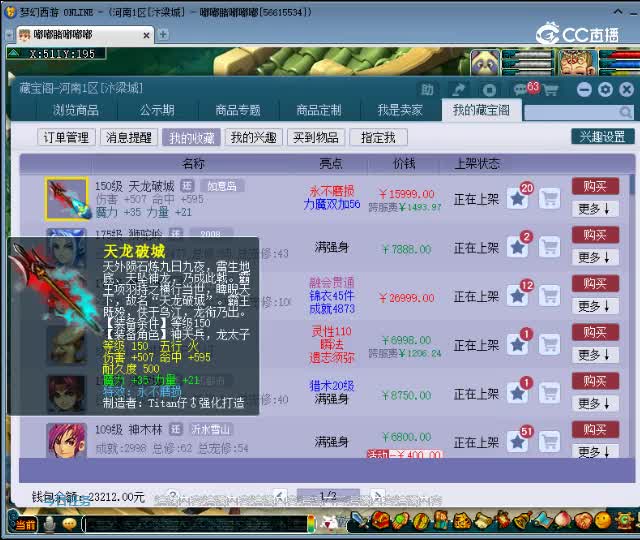Click the player's red HP bar
The image size is (640, 540).
(620, 55)
